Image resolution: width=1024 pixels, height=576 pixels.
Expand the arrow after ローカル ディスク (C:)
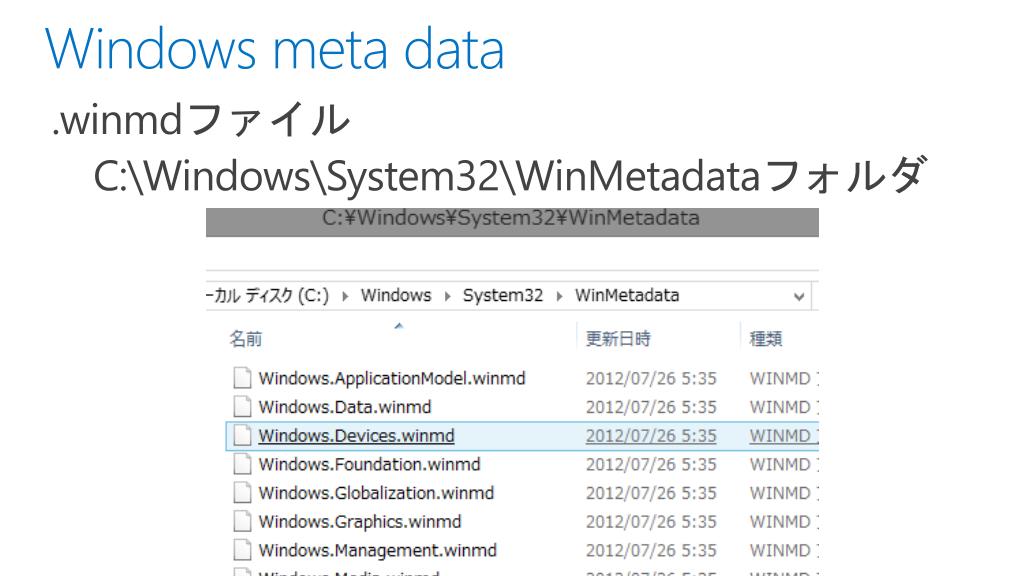pos(345,296)
